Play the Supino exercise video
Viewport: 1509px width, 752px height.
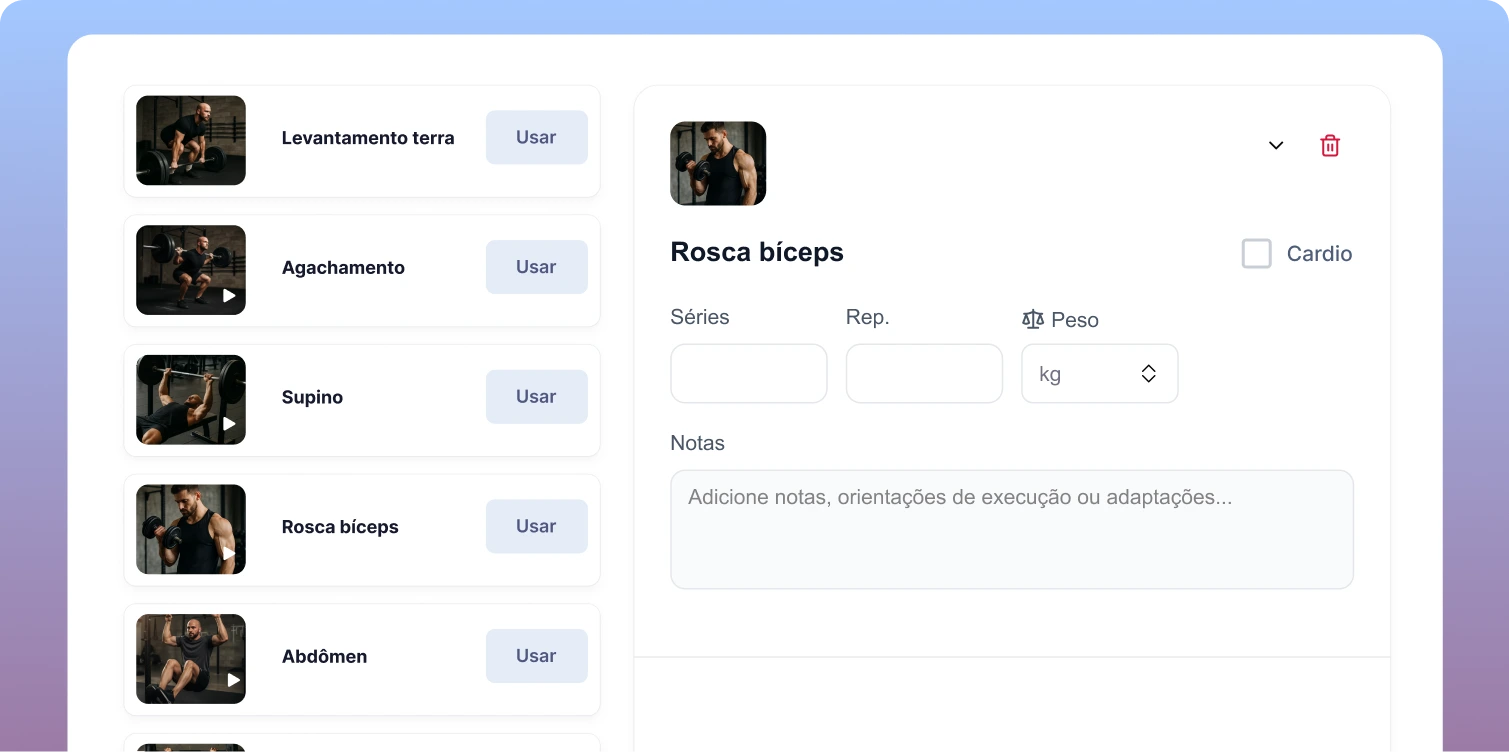pos(229,424)
